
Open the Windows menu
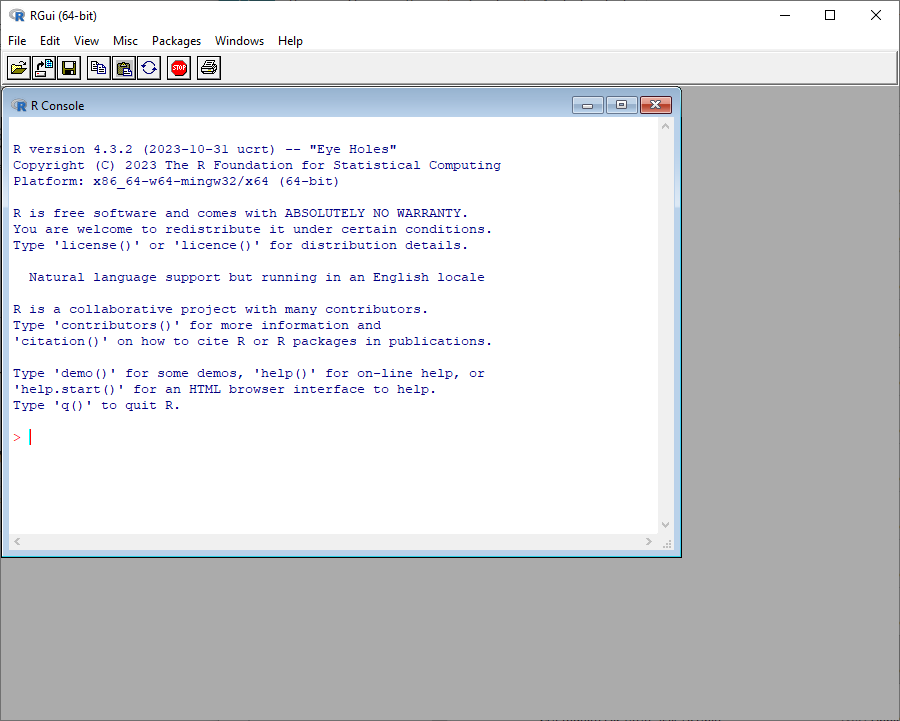[x=239, y=41]
